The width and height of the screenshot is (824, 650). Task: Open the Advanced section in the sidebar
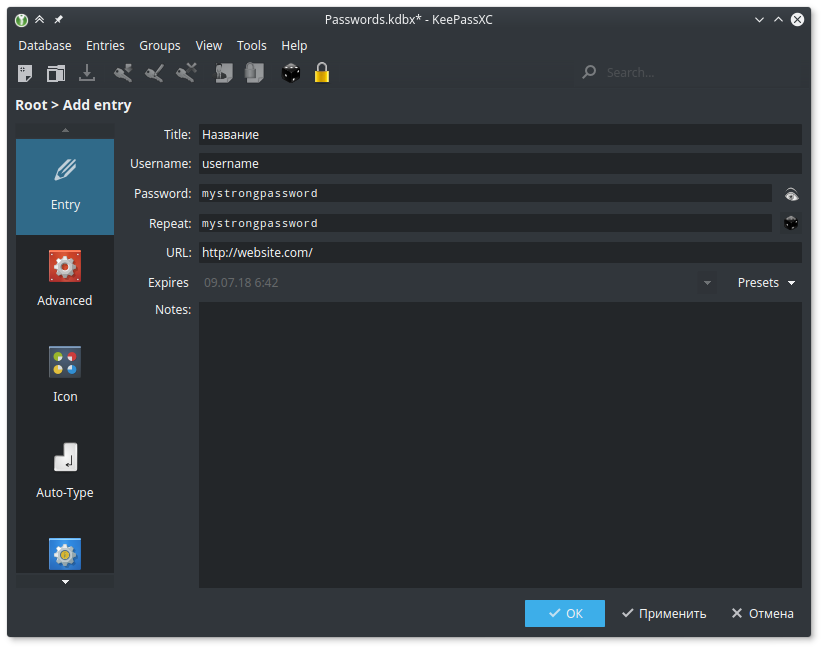tap(65, 280)
